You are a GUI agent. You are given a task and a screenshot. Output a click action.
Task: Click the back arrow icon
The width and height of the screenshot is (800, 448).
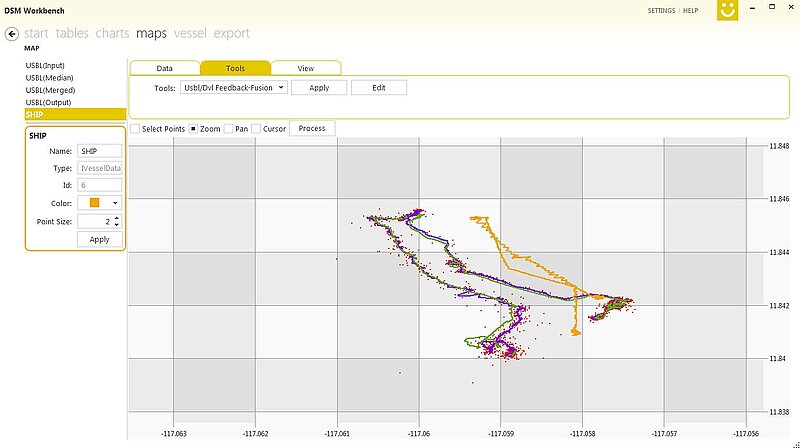coord(12,34)
